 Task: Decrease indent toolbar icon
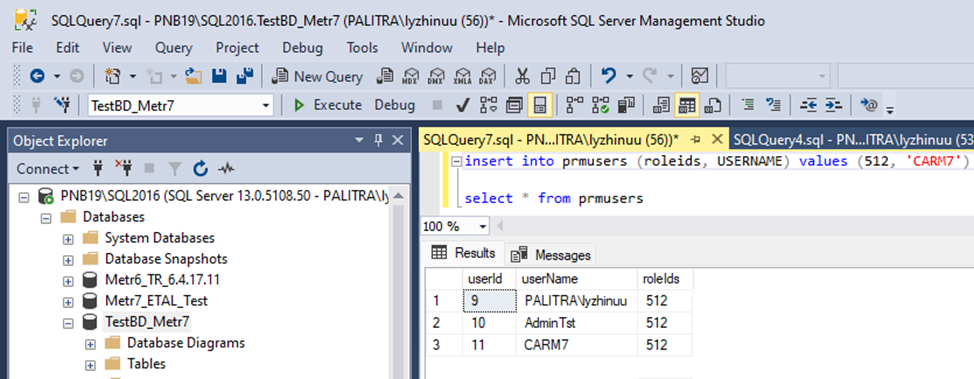click(808, 105)
